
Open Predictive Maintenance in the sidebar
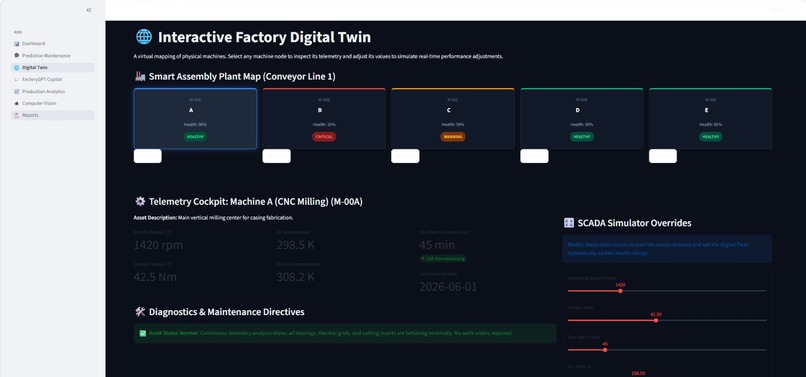click(53, 56)
